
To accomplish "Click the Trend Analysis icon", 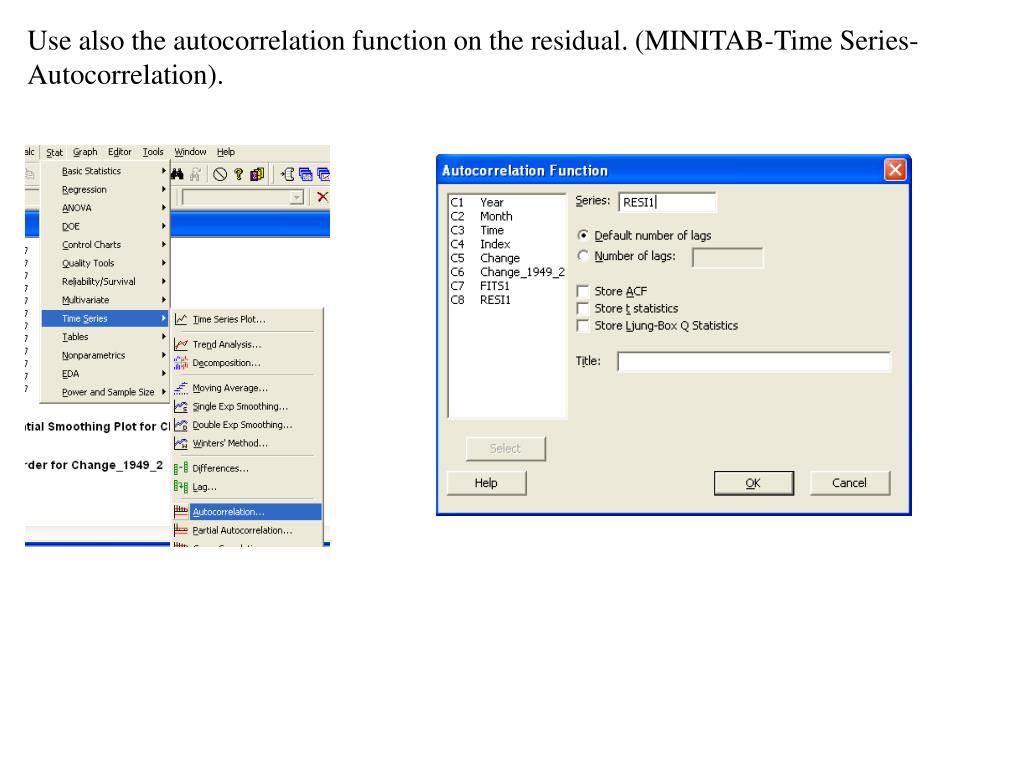I will coord(181,344).
